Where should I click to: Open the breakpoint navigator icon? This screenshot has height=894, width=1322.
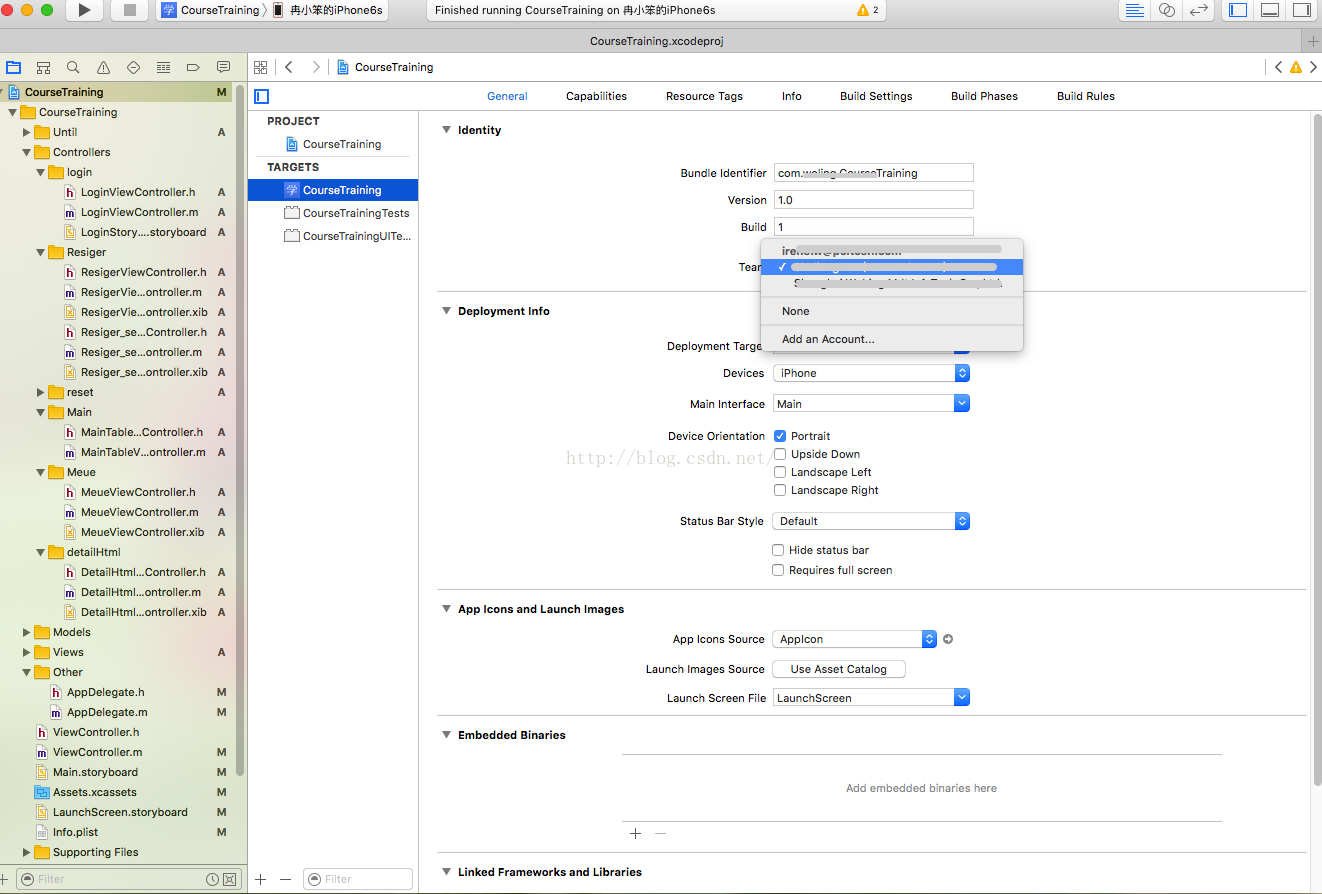193,67
